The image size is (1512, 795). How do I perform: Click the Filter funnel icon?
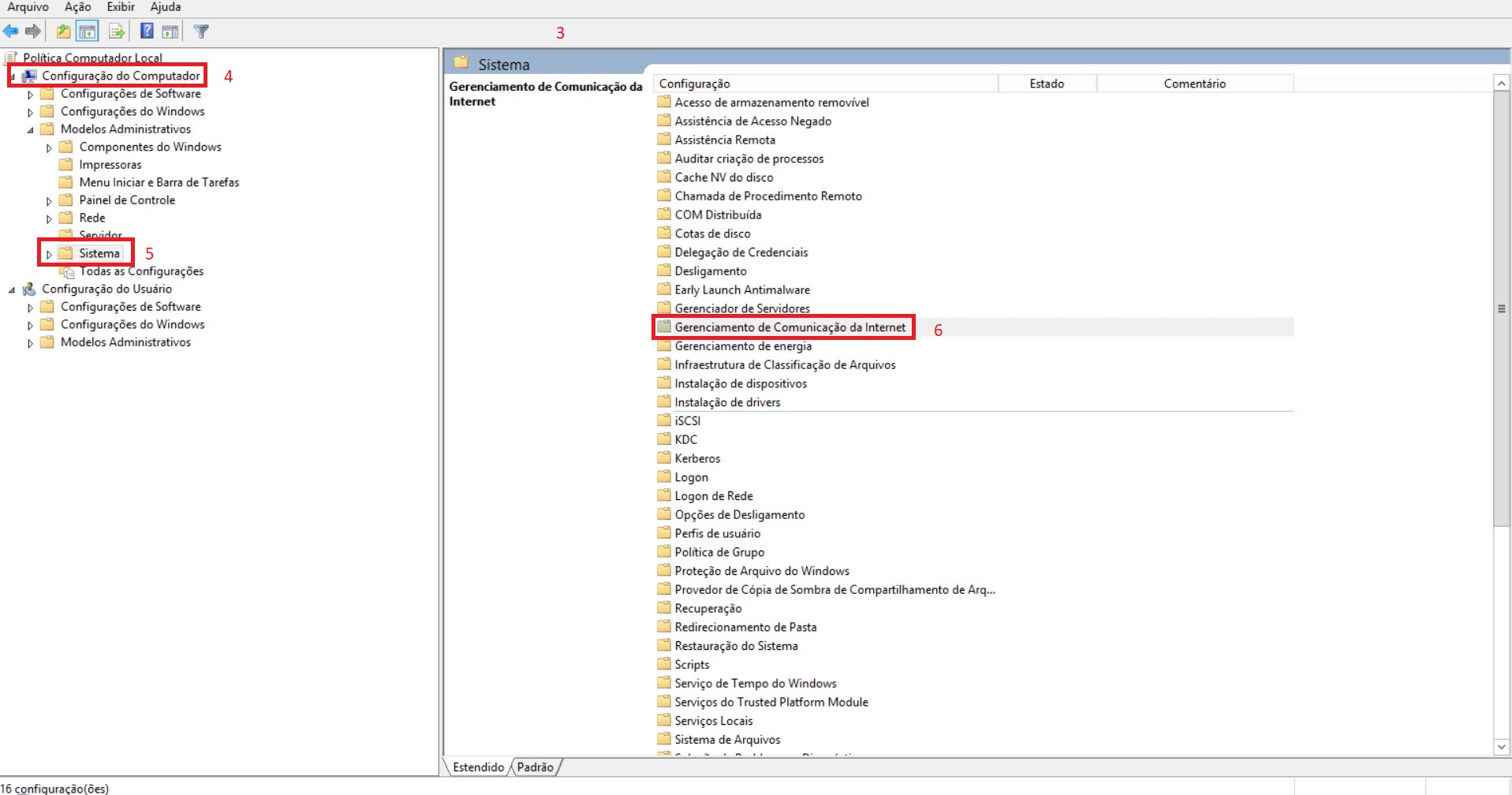point(201,32)
